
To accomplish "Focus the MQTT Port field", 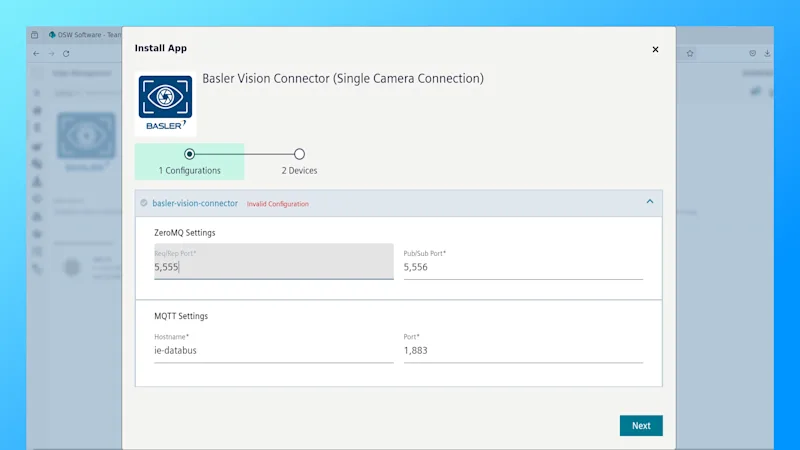I will (x=523, y=346).
